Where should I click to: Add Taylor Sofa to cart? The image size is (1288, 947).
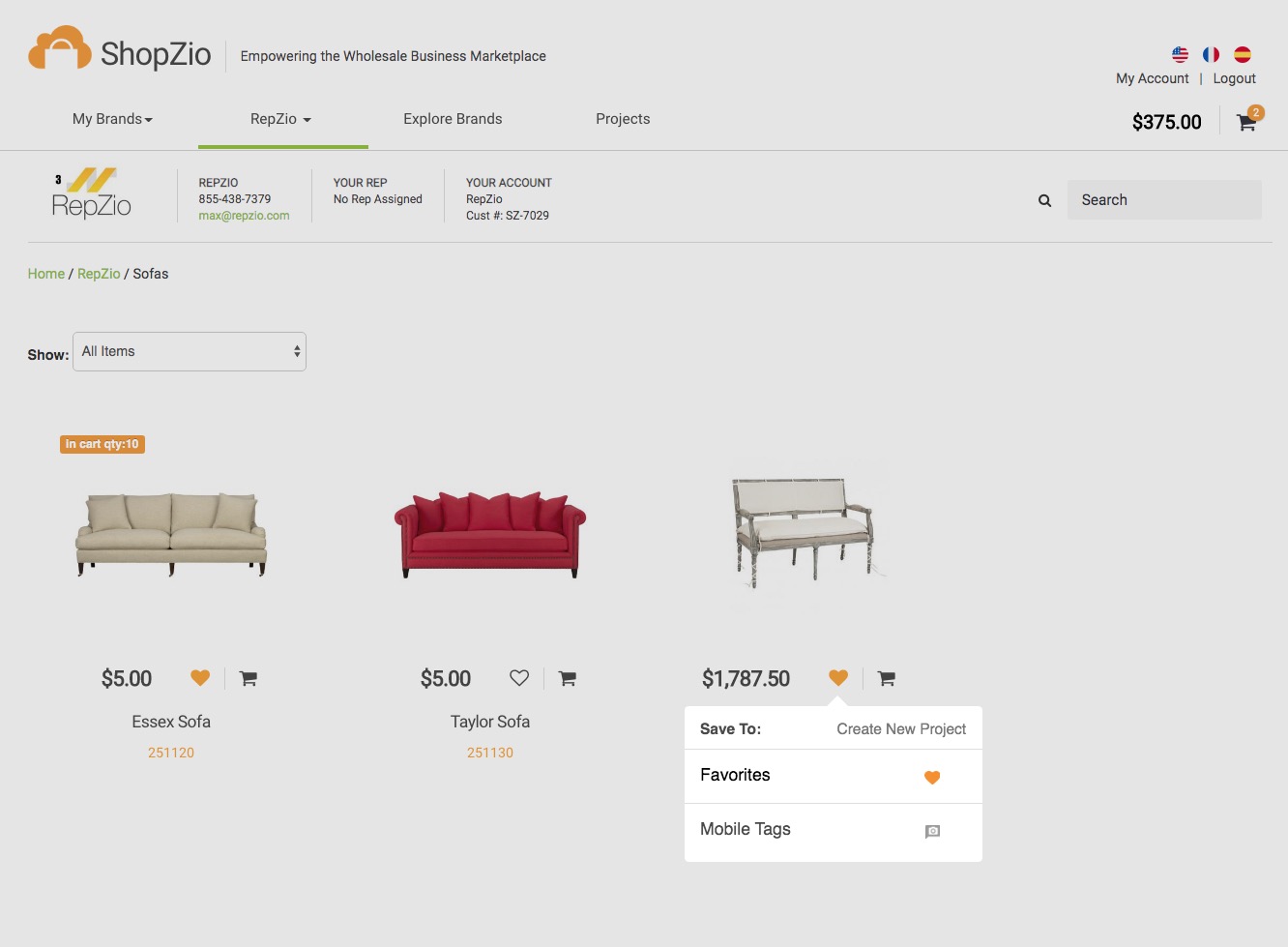pyautogui.click(x=568, y=678)
